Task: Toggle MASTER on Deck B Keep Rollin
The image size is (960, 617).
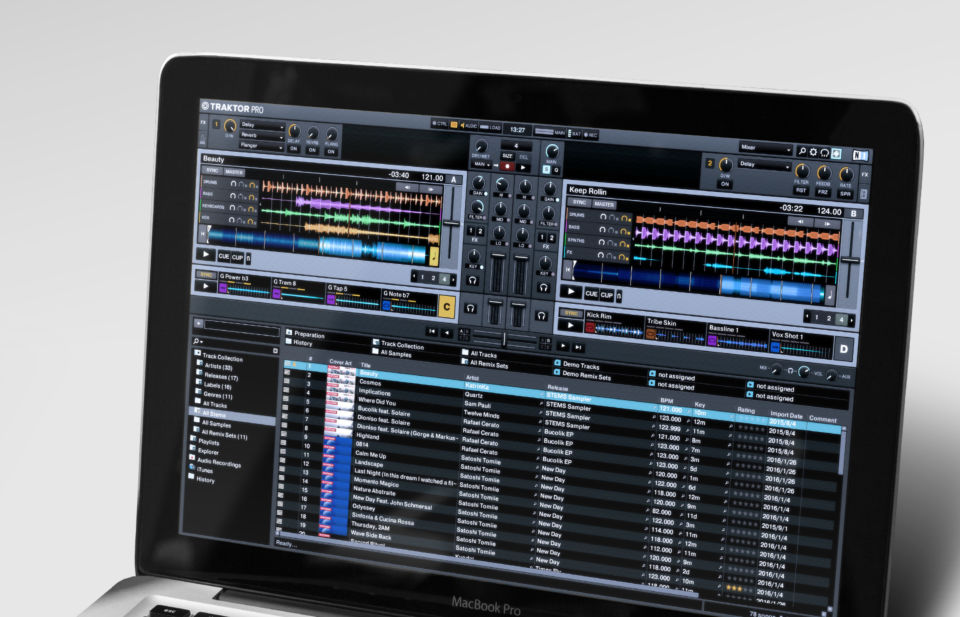Action: 605,204
